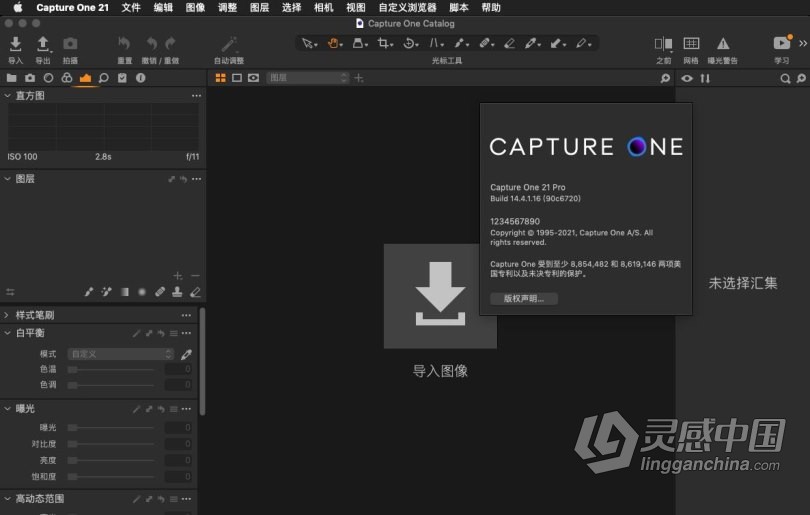
Task: Select the layer brush draw tool
Action: (89, 292)
